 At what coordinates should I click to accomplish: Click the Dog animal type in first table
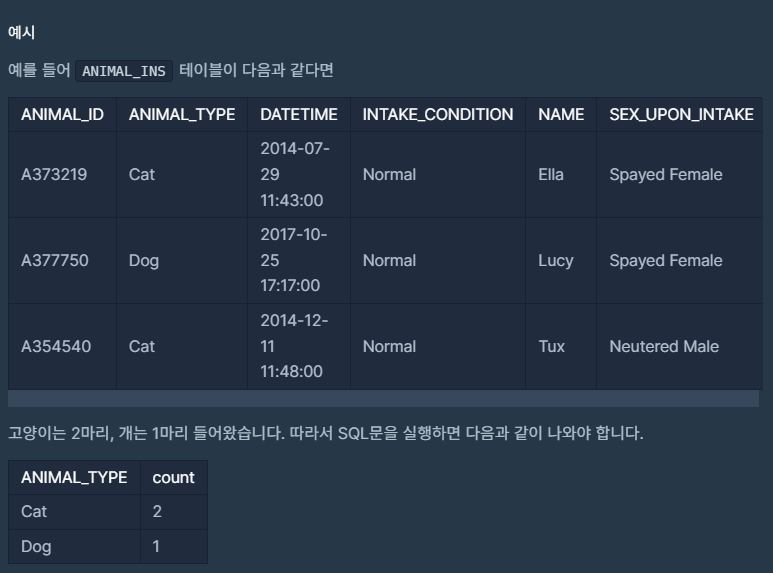[182, 260]
